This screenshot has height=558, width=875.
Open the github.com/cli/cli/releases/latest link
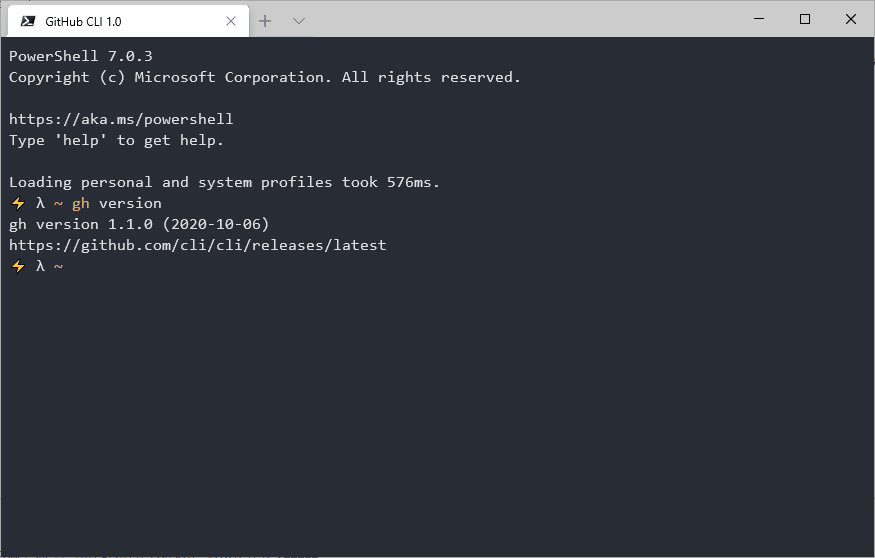[x=198, y=245]
